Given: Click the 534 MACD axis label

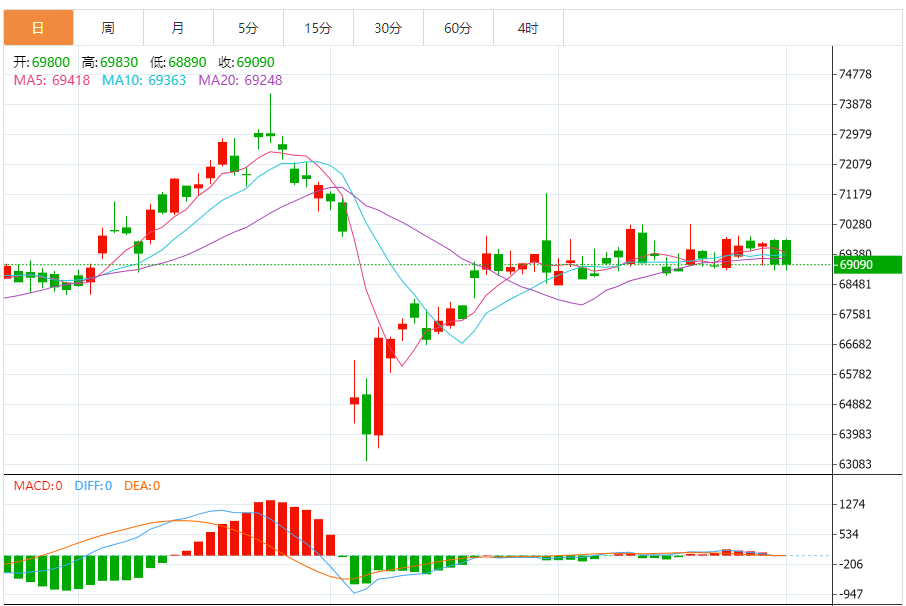Looking at the screenshot, I should pyautogui.click(x=849, y=534).
